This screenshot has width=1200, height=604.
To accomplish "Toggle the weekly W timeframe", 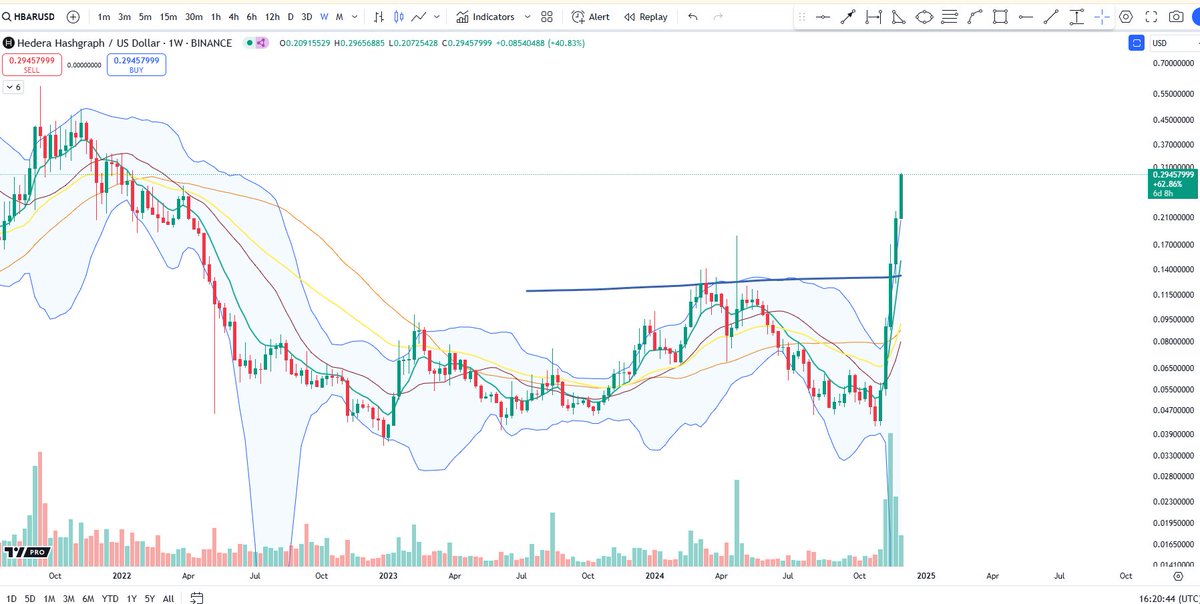I will (325, 17).
